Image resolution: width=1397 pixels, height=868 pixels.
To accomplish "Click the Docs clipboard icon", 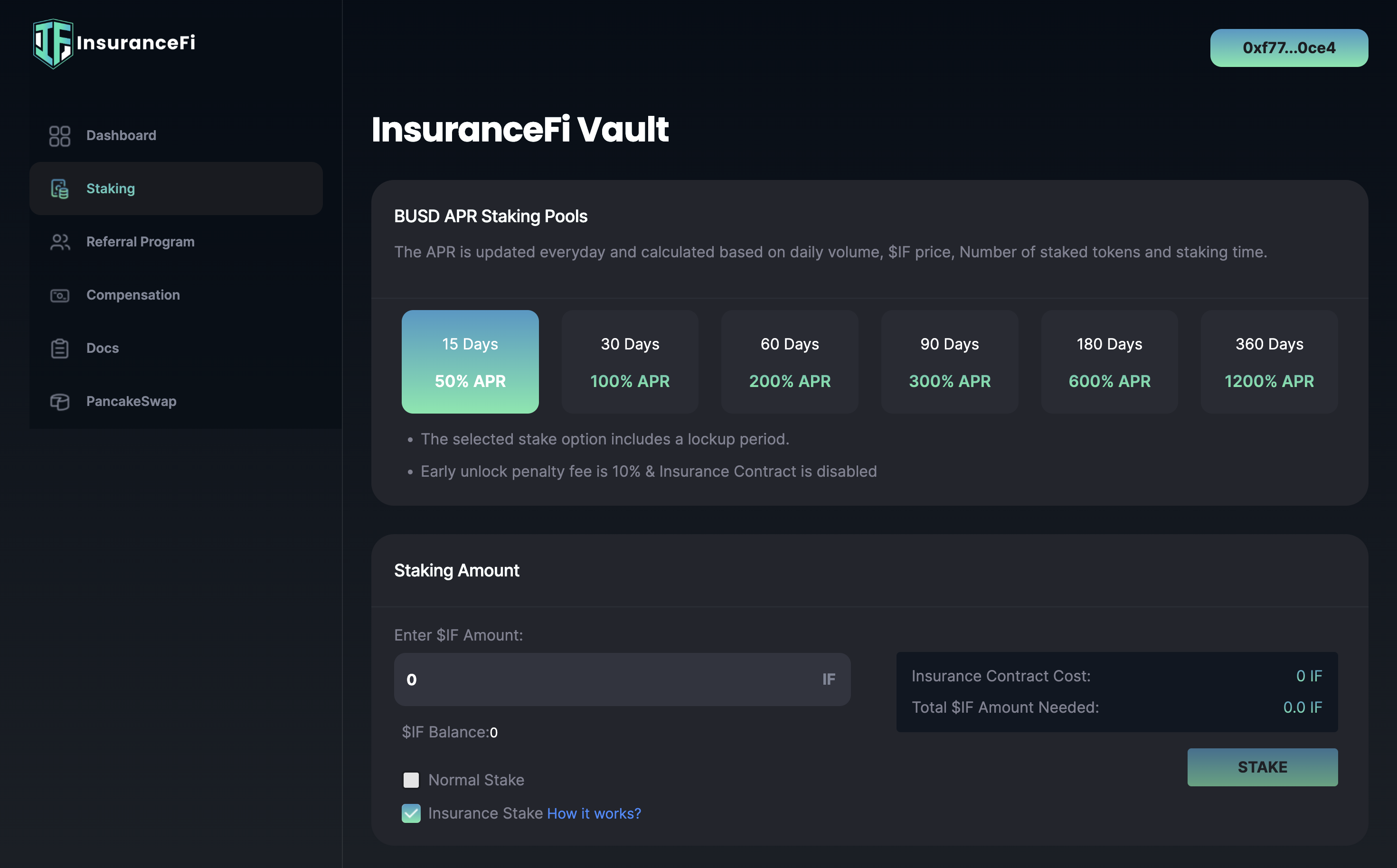I will pyautogui.click(x=60, y=349).
